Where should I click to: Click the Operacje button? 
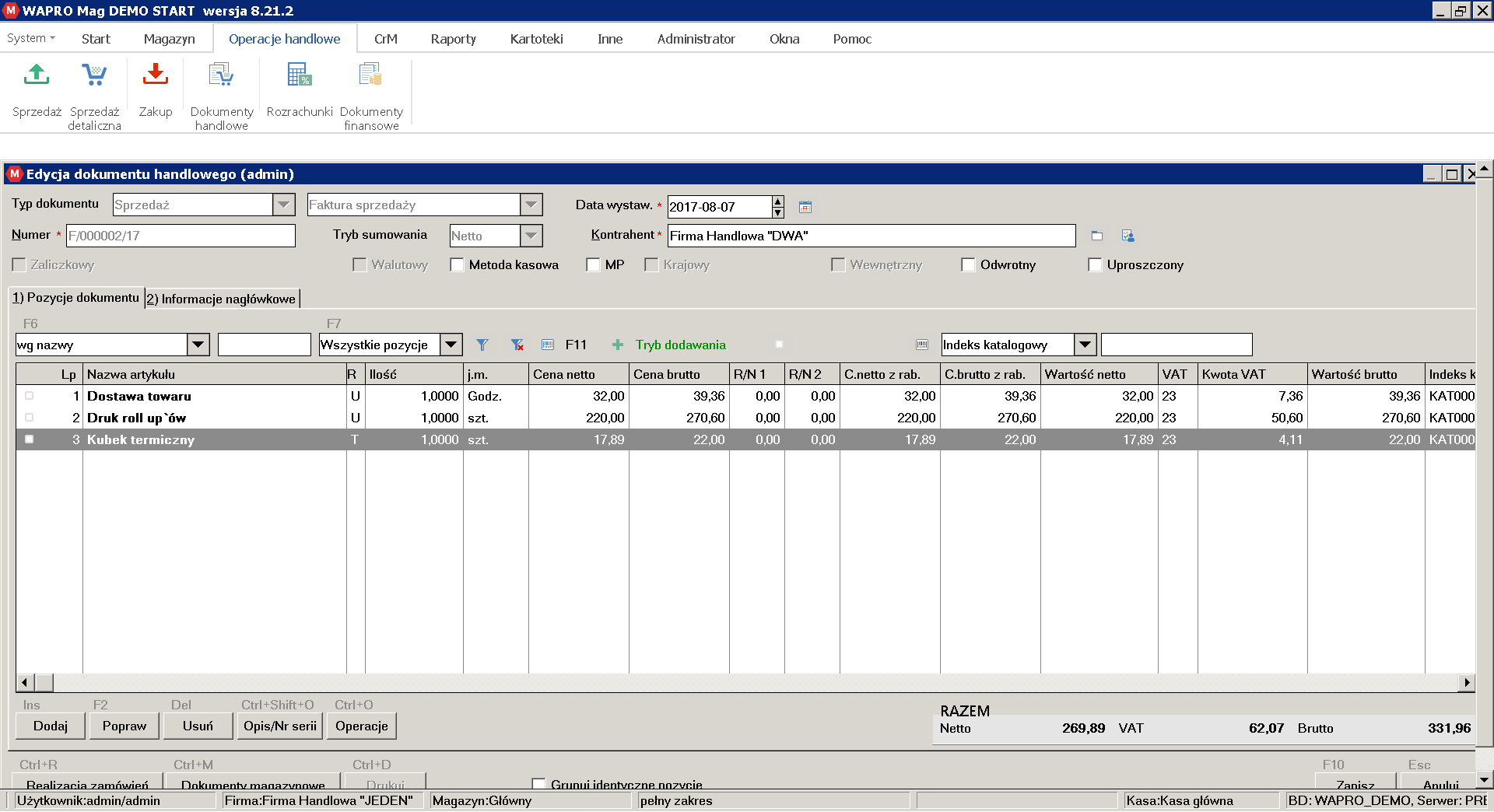[362, 726]
